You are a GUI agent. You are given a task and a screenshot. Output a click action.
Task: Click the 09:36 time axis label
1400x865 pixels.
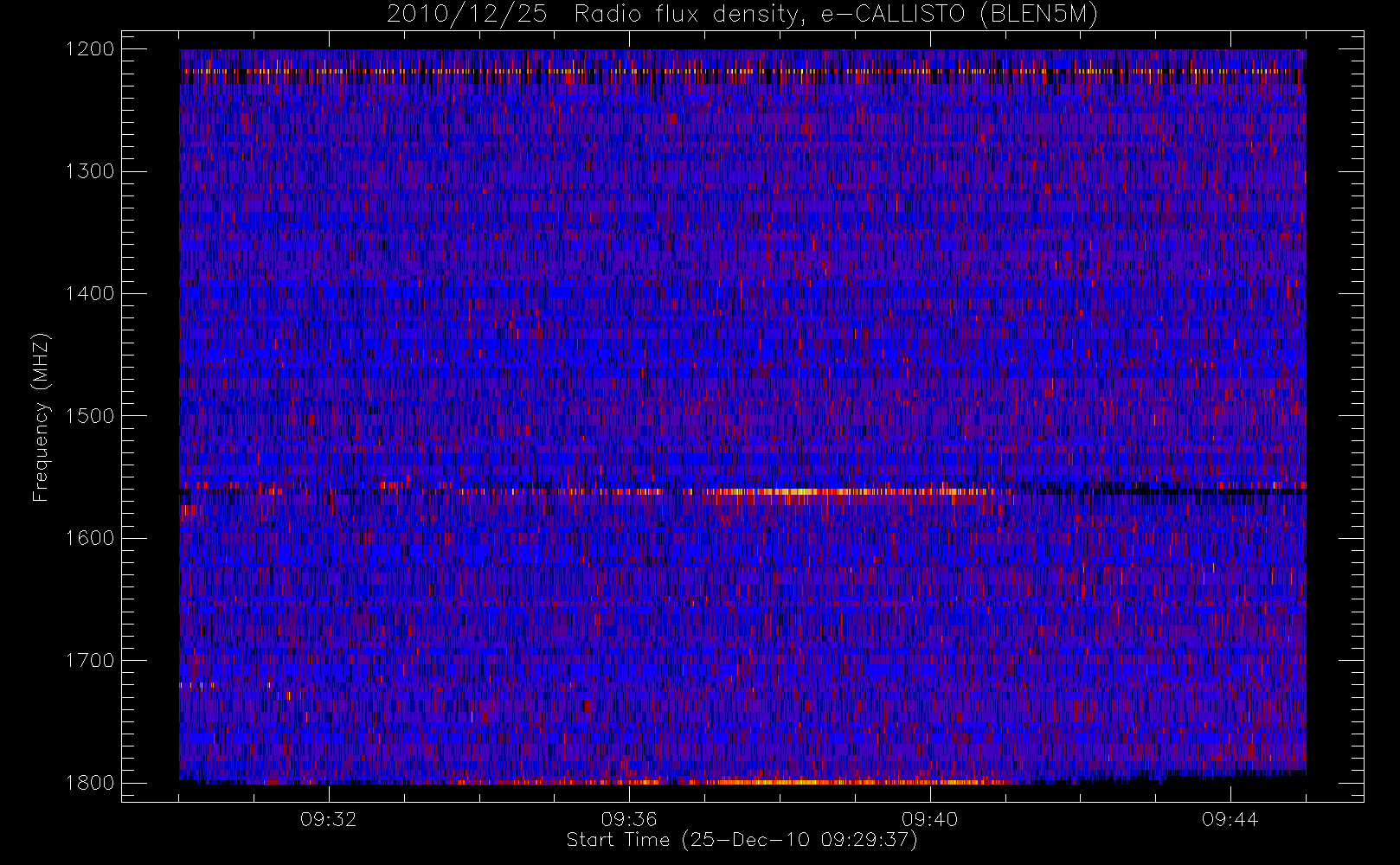(629, 819)
